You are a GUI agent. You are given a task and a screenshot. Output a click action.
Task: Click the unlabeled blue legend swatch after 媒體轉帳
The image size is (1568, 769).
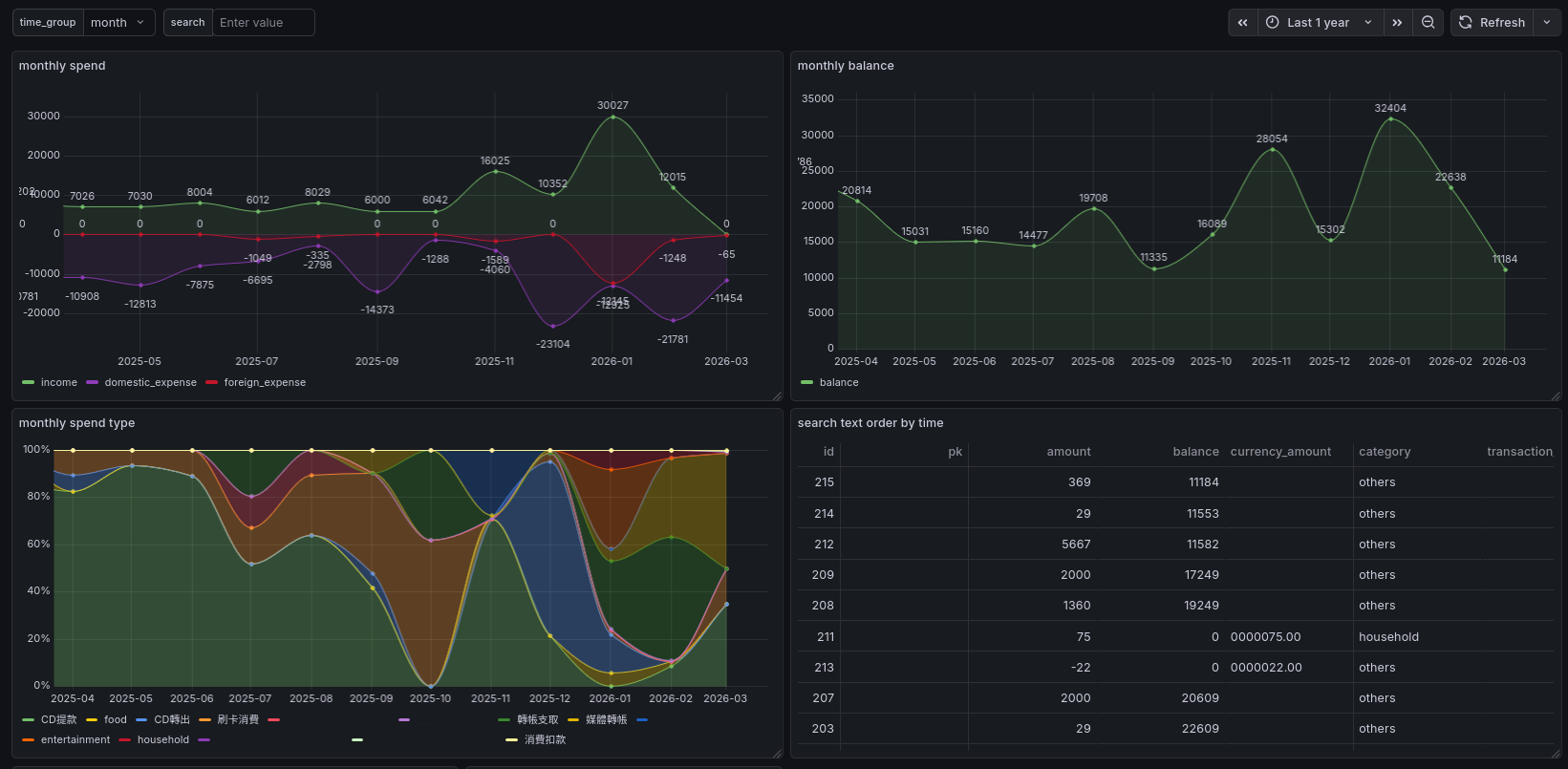pyautogui.click(x=642, y=719)
